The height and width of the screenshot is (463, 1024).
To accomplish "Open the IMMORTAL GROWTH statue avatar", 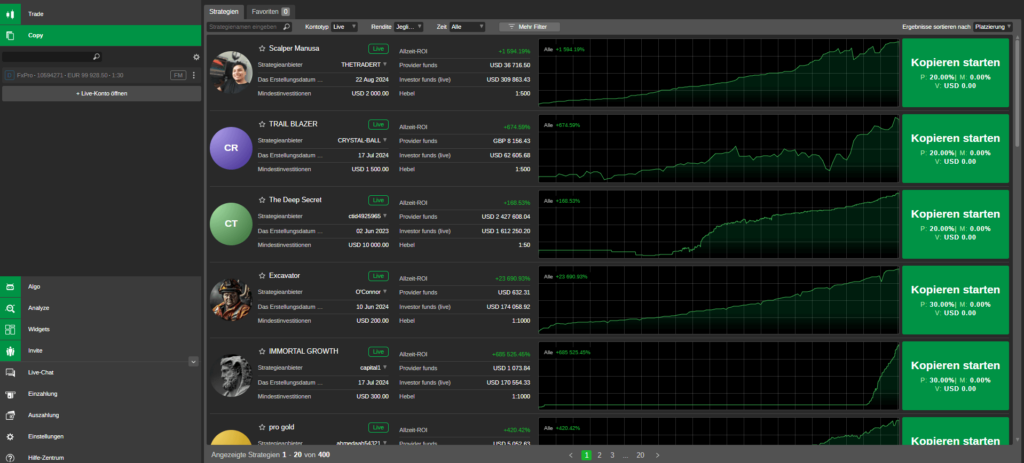I will pyautogui.click(x=231, y=375).
